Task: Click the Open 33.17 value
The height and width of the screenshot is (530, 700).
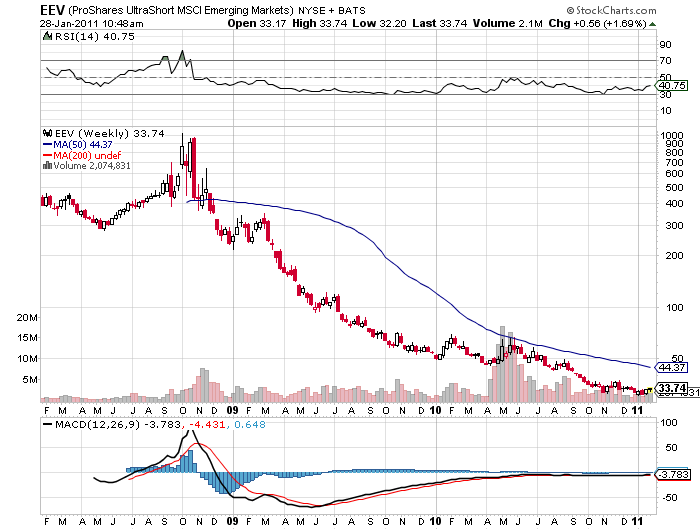Action: pos(257,24)
